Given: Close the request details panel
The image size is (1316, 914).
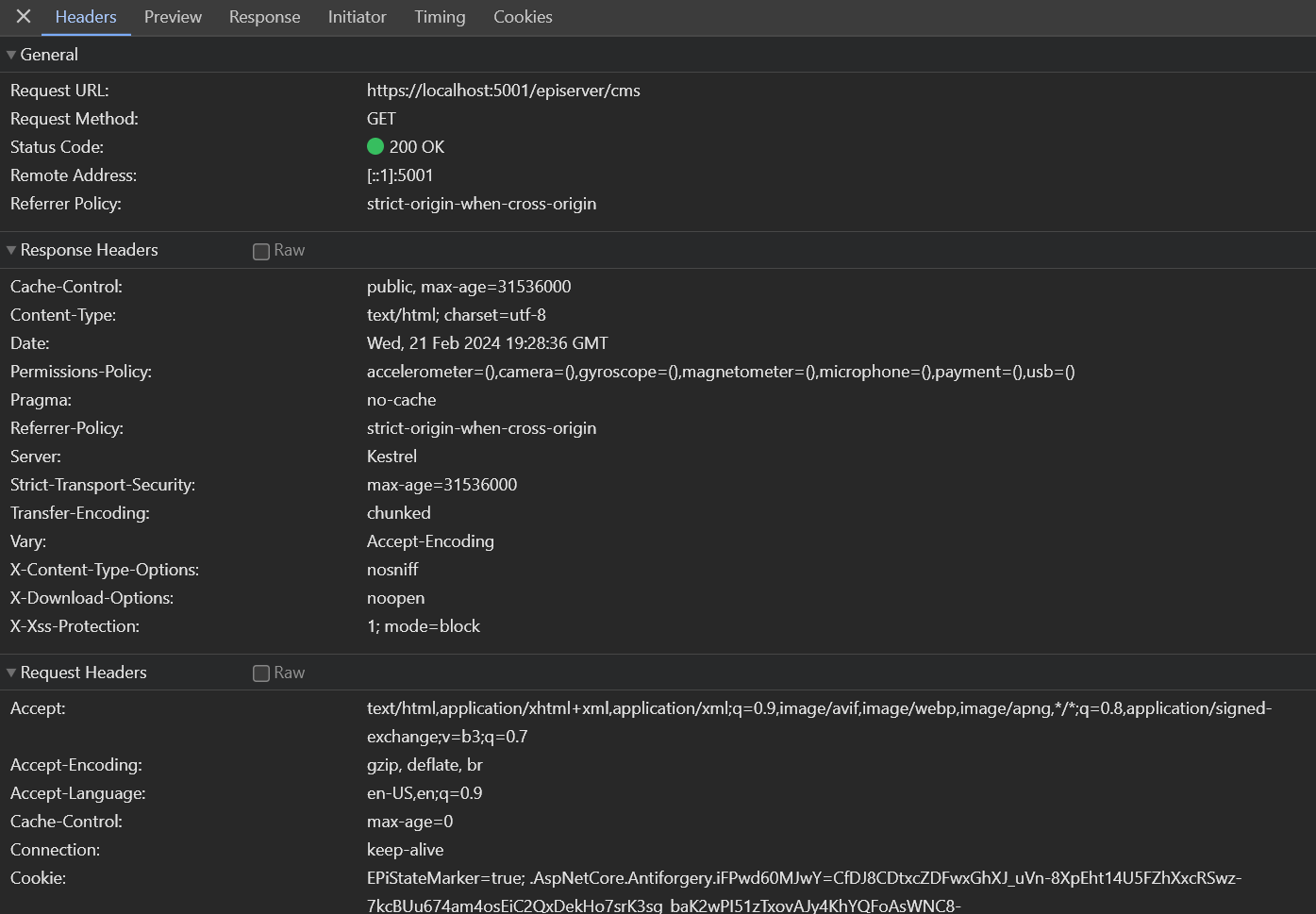Looking at the screenshot, I should point(24,17).
